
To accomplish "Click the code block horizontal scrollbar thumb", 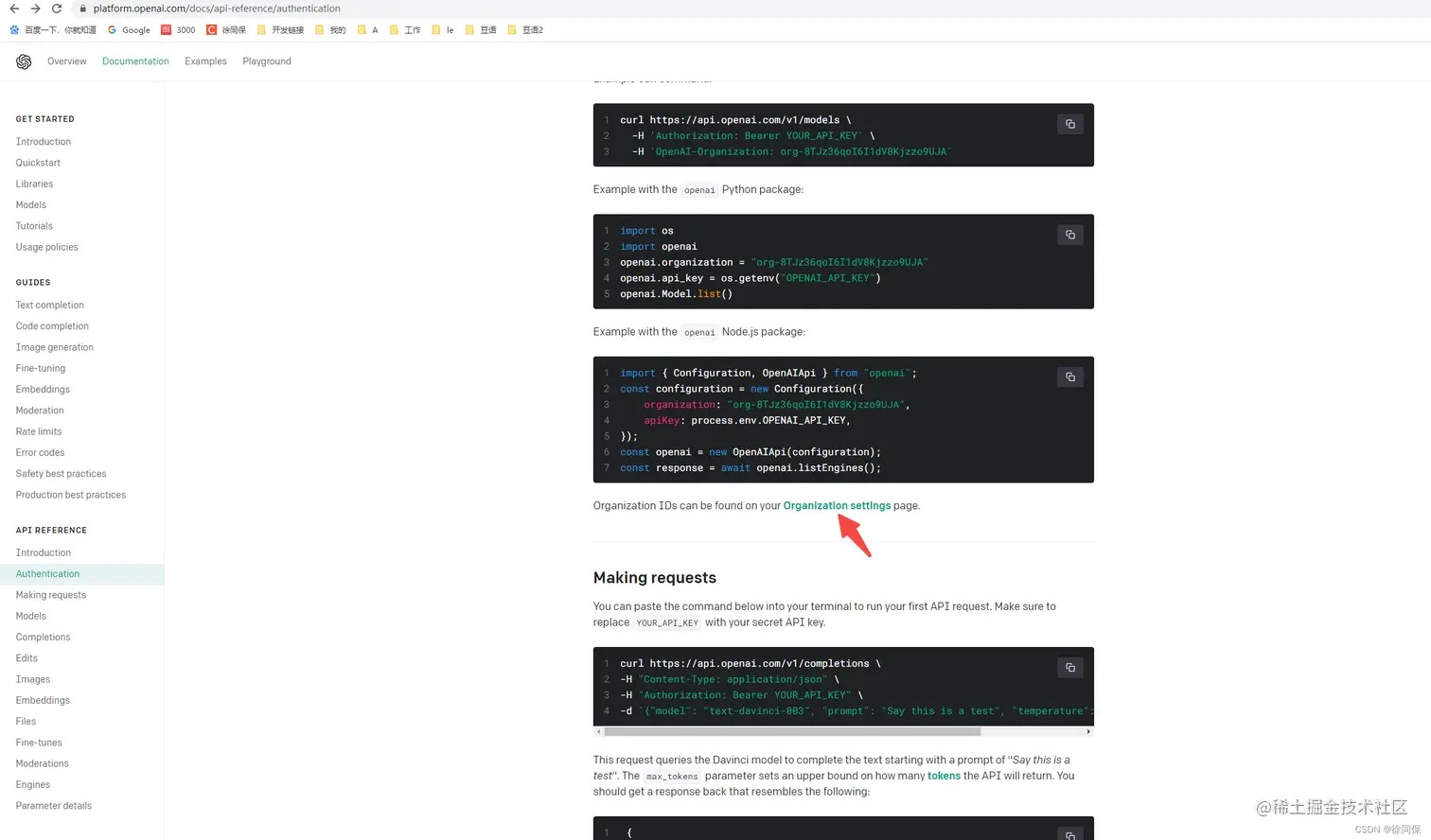I will (x=792, y=731).
